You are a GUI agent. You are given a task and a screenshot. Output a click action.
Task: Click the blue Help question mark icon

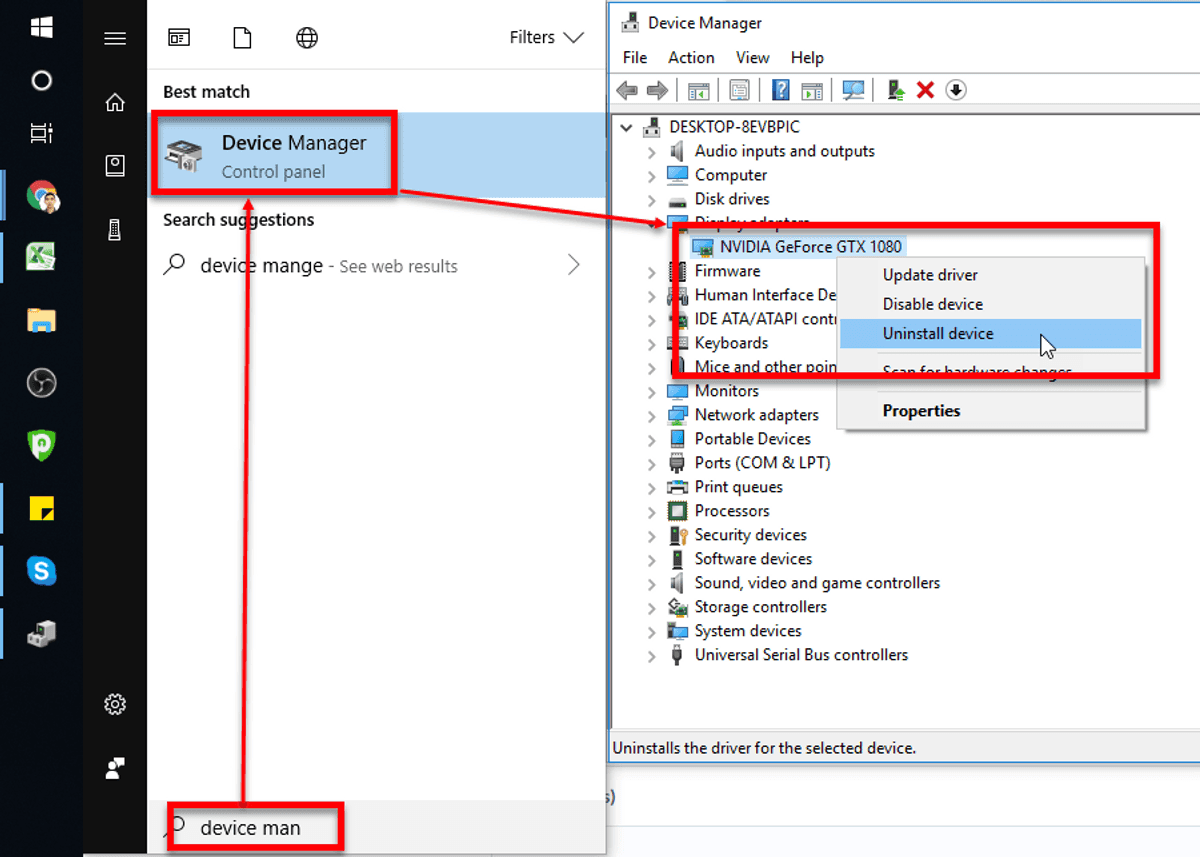pyautogui.click(x=781, y=90)
